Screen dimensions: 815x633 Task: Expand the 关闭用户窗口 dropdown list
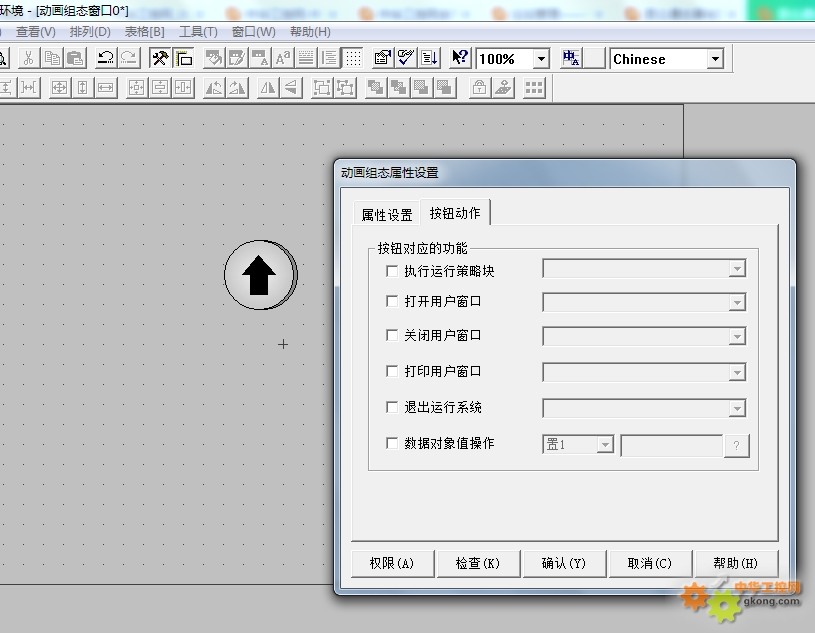click(x=737, y=336)
